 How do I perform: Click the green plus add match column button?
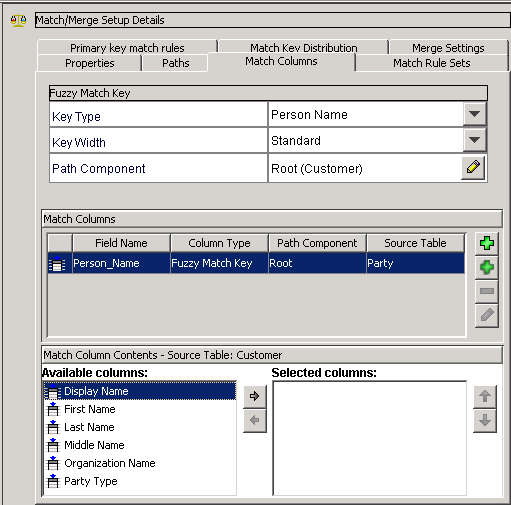click(x=487, y=243)
